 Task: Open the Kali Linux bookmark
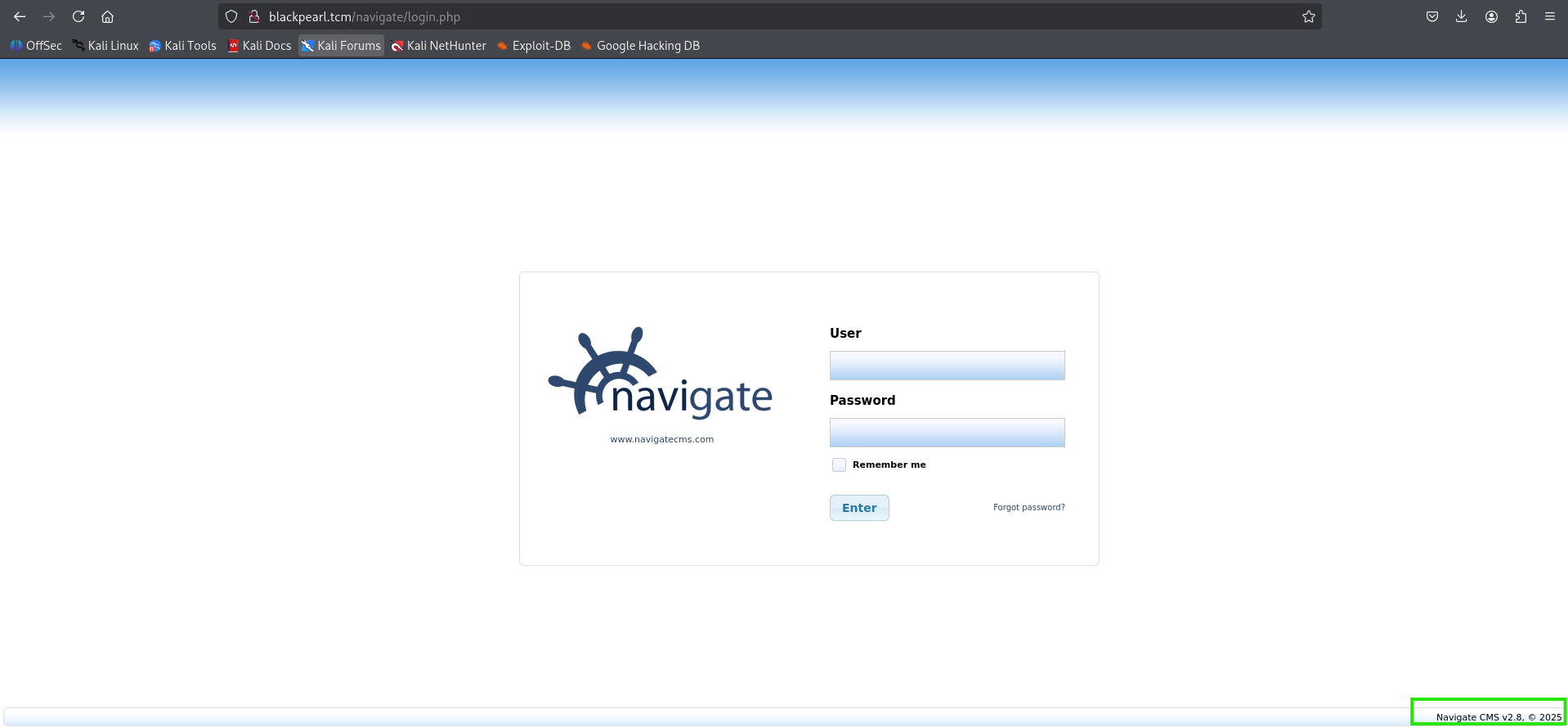pos(105,46)
